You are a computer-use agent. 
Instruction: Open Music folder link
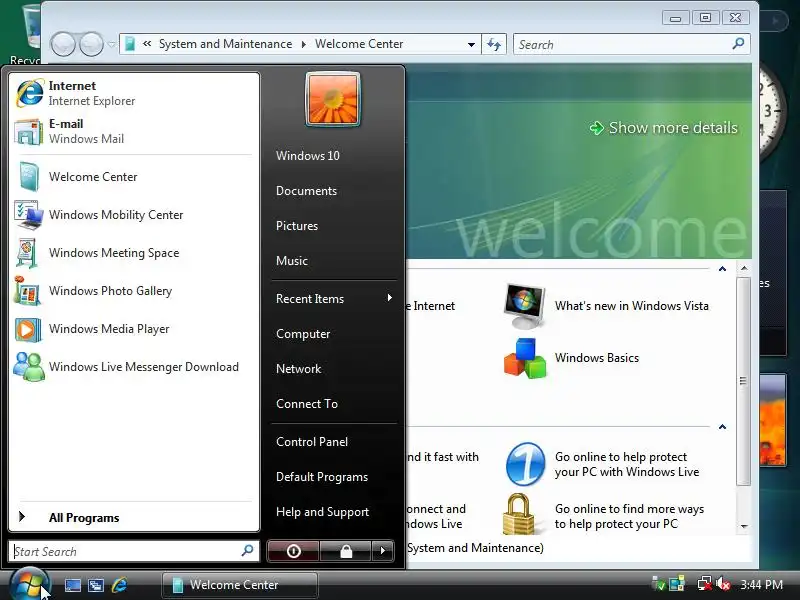(292, 261)
